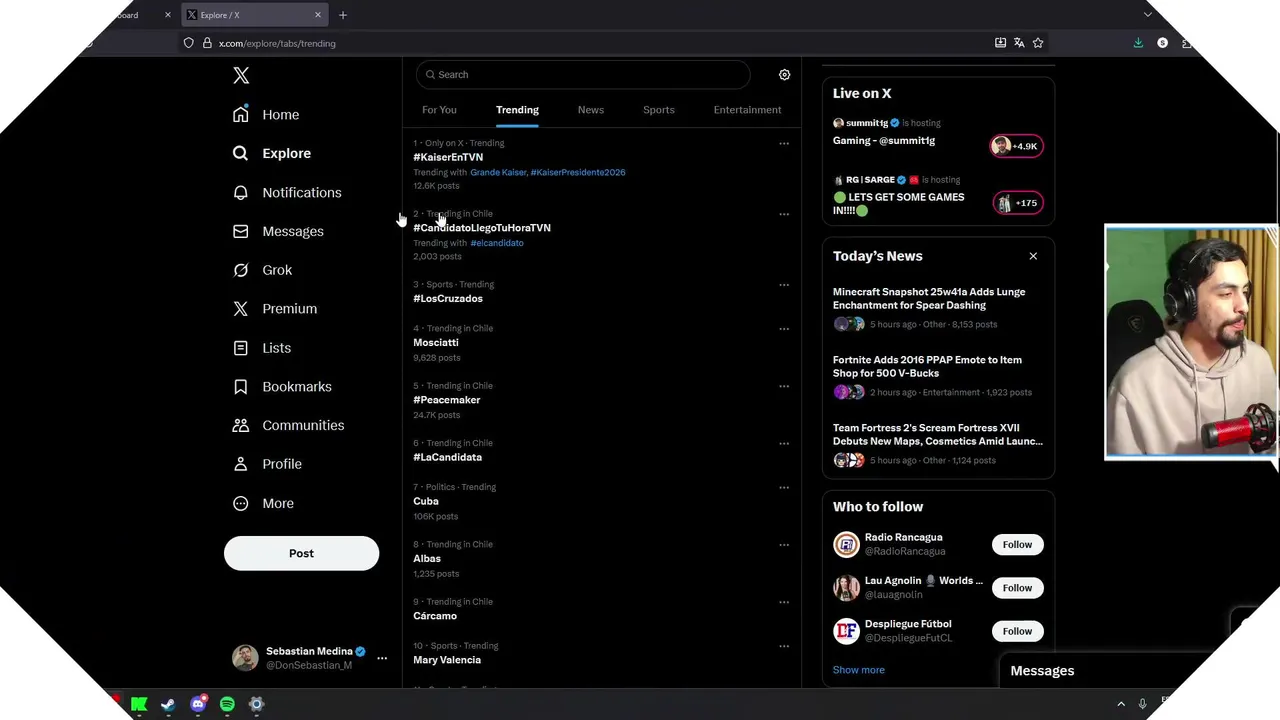Open new browser tab plus
1280x720 pixels.
[343, 15]
